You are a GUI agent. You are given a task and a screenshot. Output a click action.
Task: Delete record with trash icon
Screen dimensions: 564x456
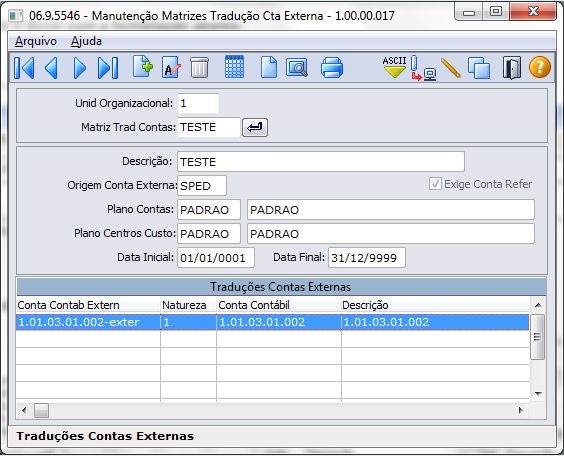pos(199,68)
